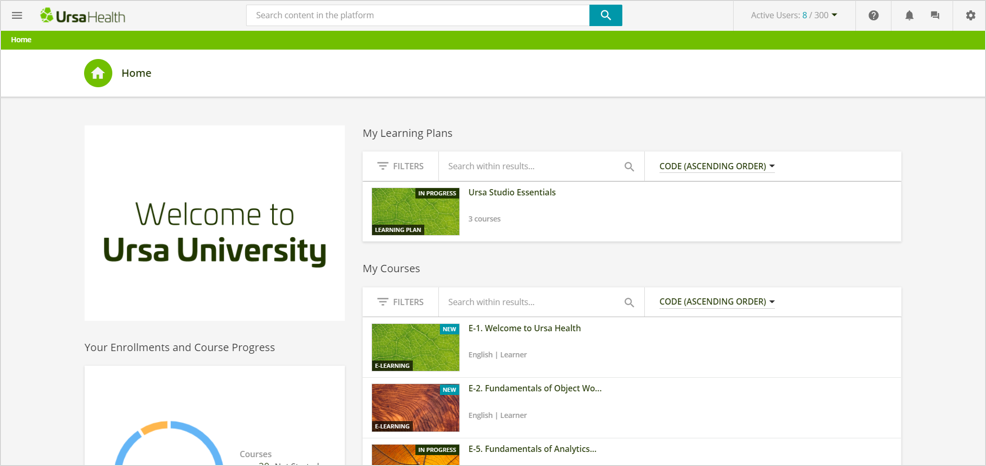Open E-1. Welcome to Ursa Health course

[524, 328]
